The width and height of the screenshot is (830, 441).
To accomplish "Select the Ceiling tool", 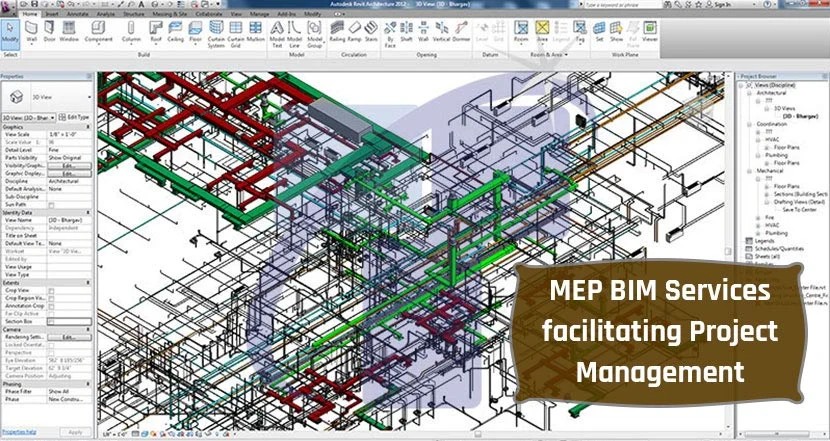I will click(x=175, y=32).
